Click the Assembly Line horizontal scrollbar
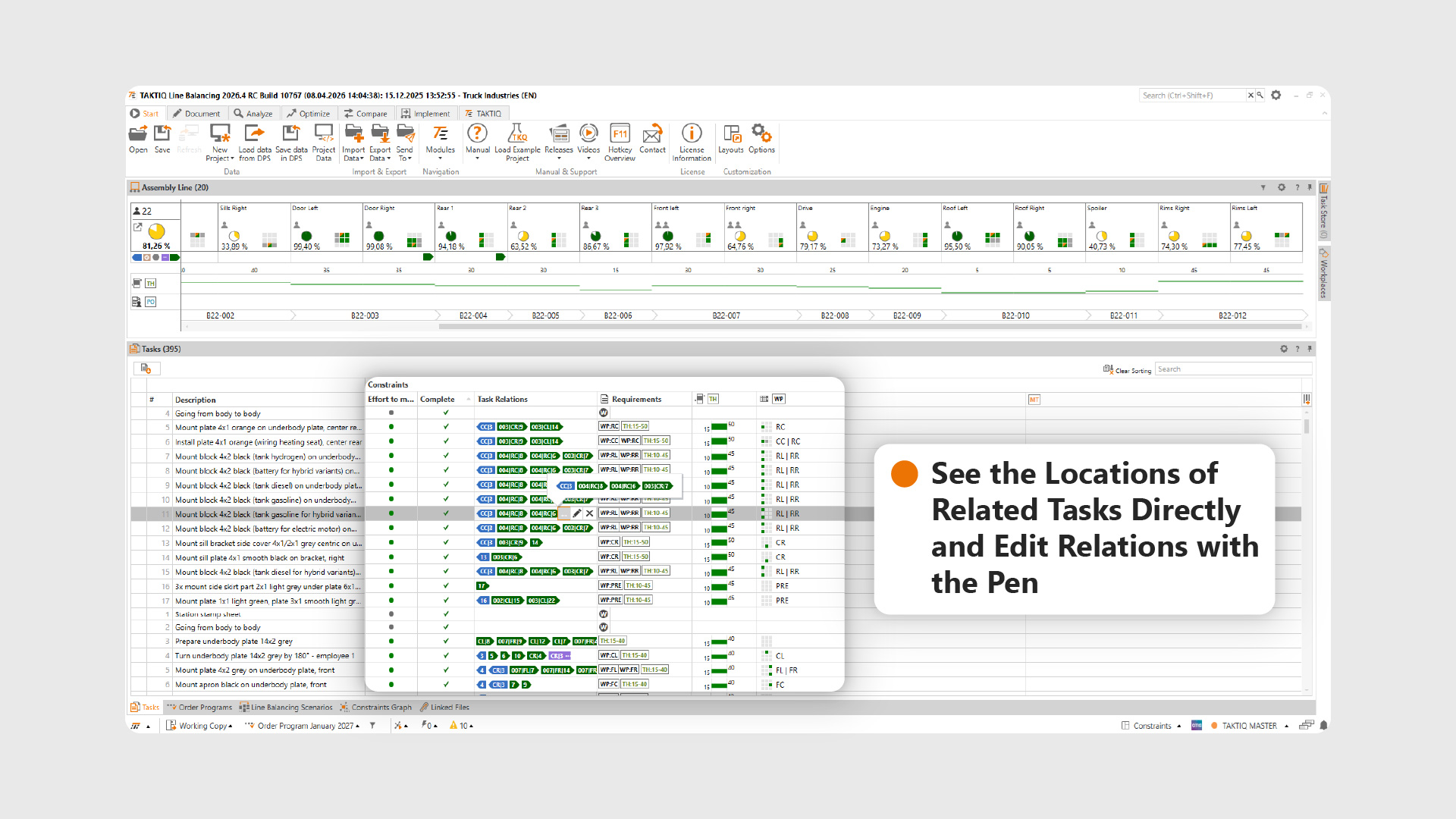 coord(871,327)
